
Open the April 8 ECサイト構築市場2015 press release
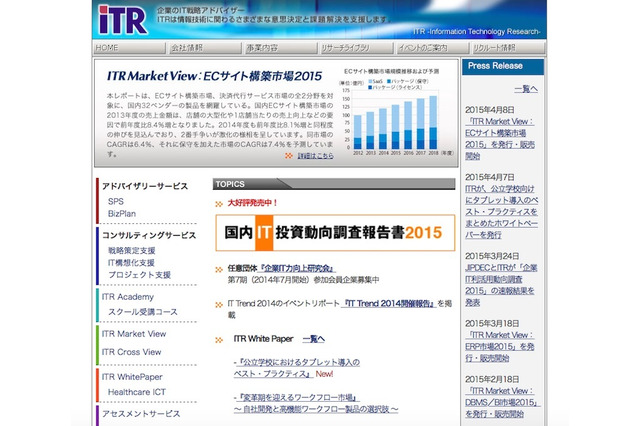500,139
